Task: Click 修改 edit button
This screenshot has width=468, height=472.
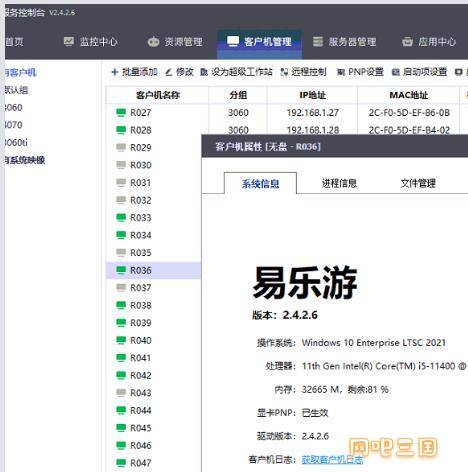Action: point(179,72)
